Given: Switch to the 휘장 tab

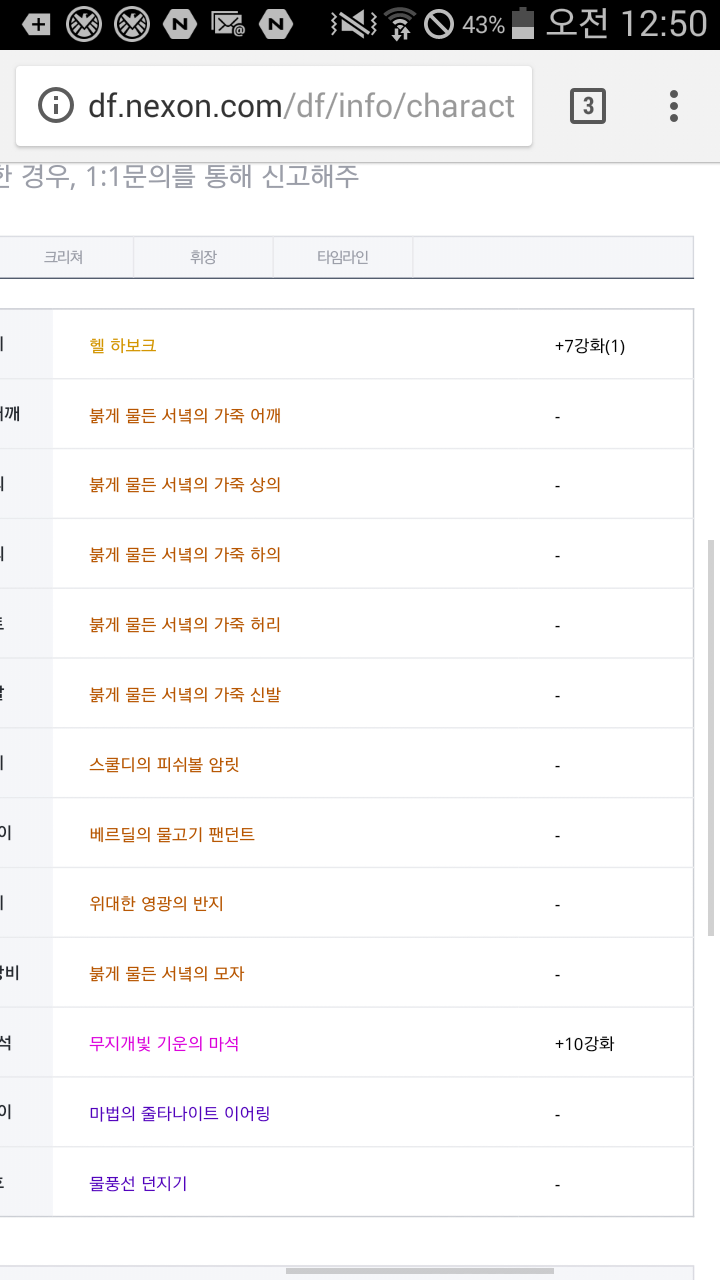Looking at the screenshot, I should coord(203,257).
